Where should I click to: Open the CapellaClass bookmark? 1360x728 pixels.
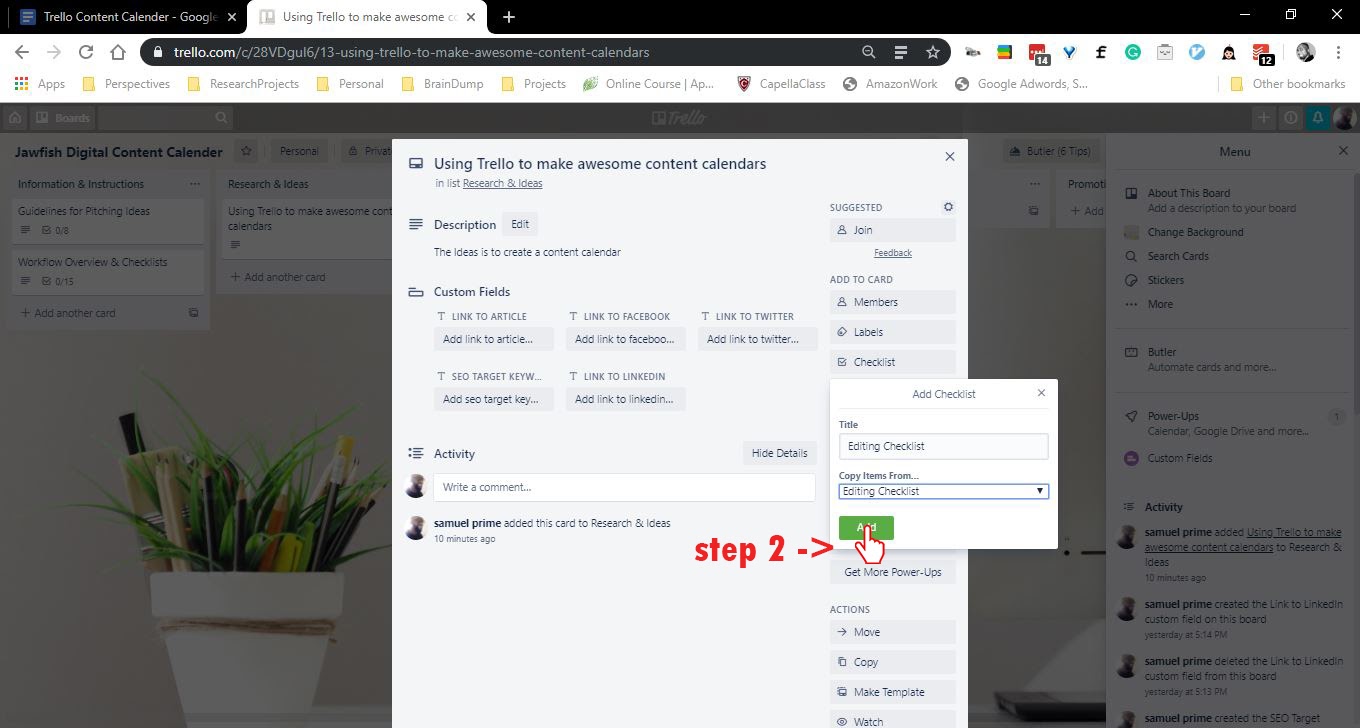coord(781,84)
